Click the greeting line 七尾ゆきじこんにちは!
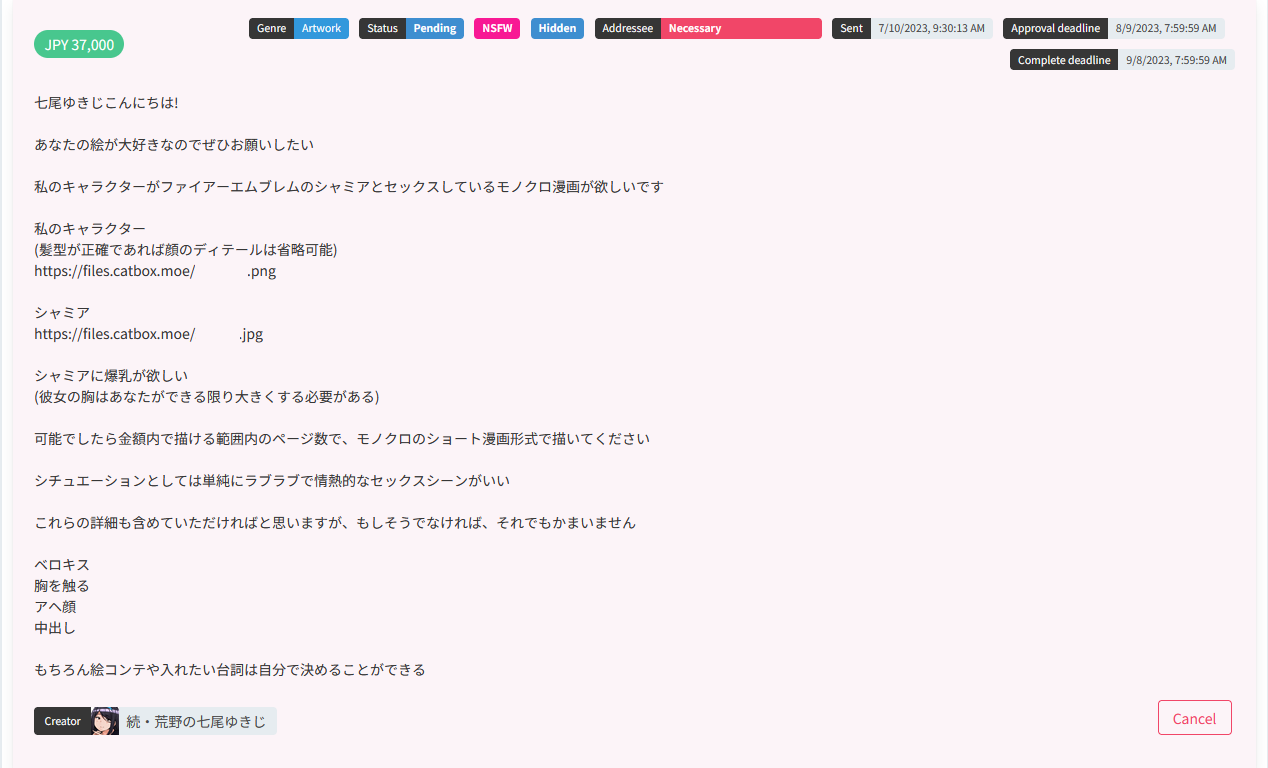The height and width of the screenshot is (768, 1268). tap(106, 103)
